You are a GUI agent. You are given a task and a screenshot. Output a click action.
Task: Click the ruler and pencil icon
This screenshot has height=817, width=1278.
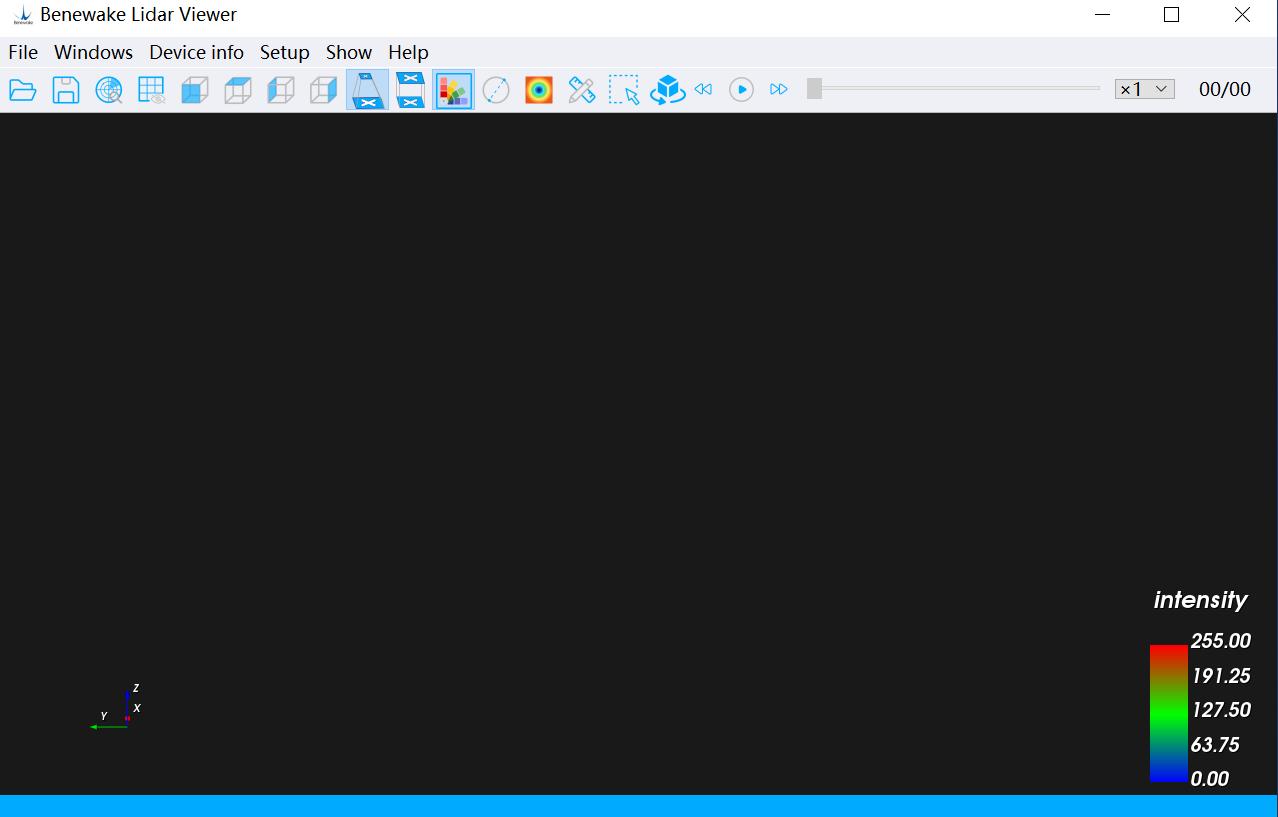[582, 90]
